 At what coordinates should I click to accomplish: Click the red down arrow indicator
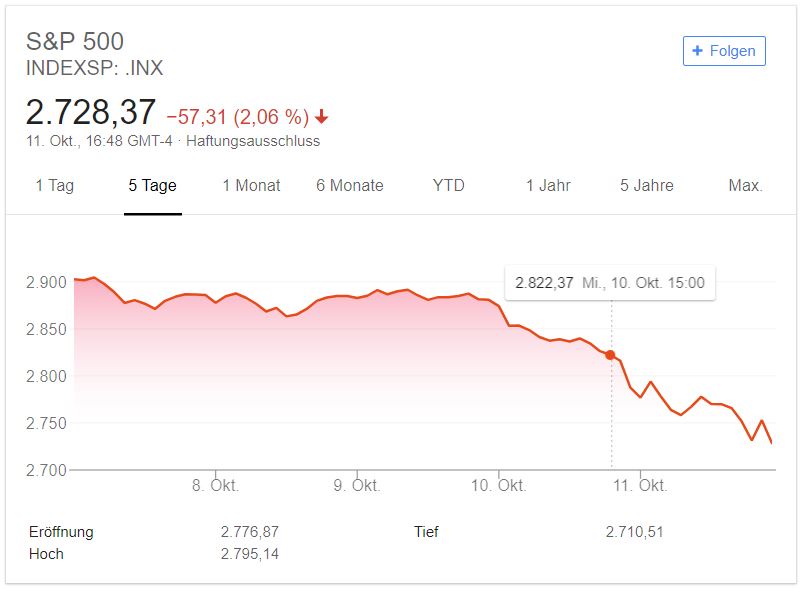click(321, 117)
